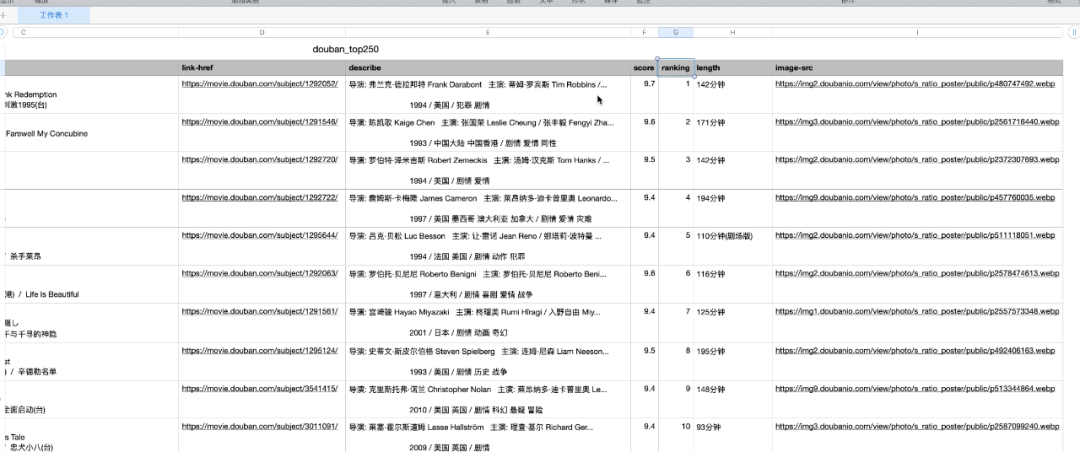
Task: Select the 116分钟 length cell
Action: 733,284
